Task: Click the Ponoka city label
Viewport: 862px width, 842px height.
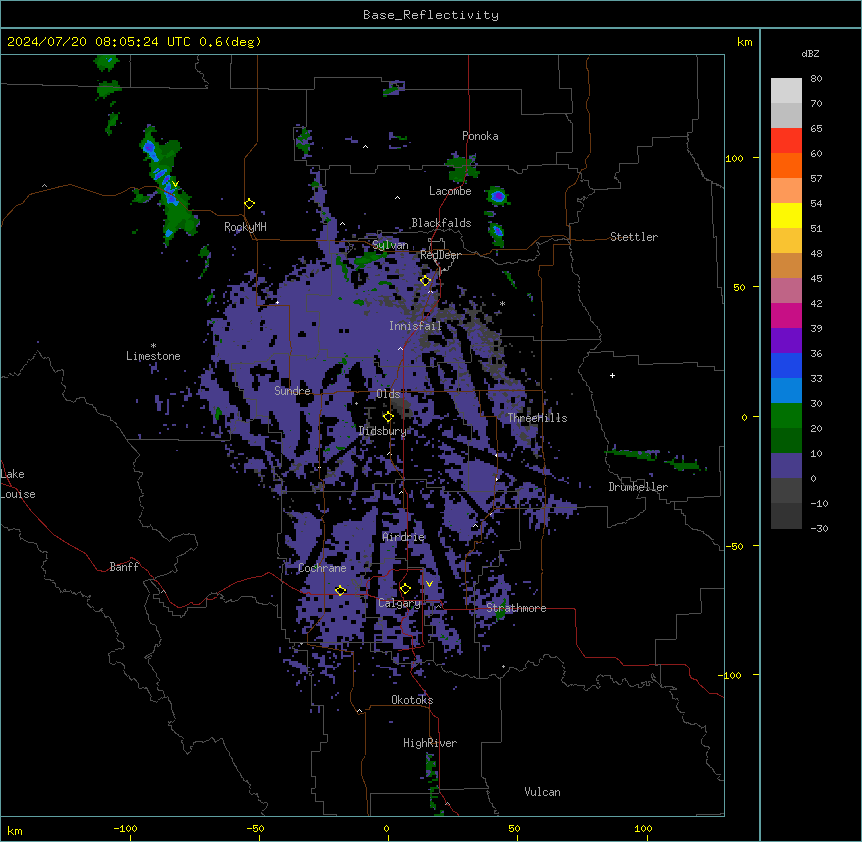Action: click(x=480, y=136)
